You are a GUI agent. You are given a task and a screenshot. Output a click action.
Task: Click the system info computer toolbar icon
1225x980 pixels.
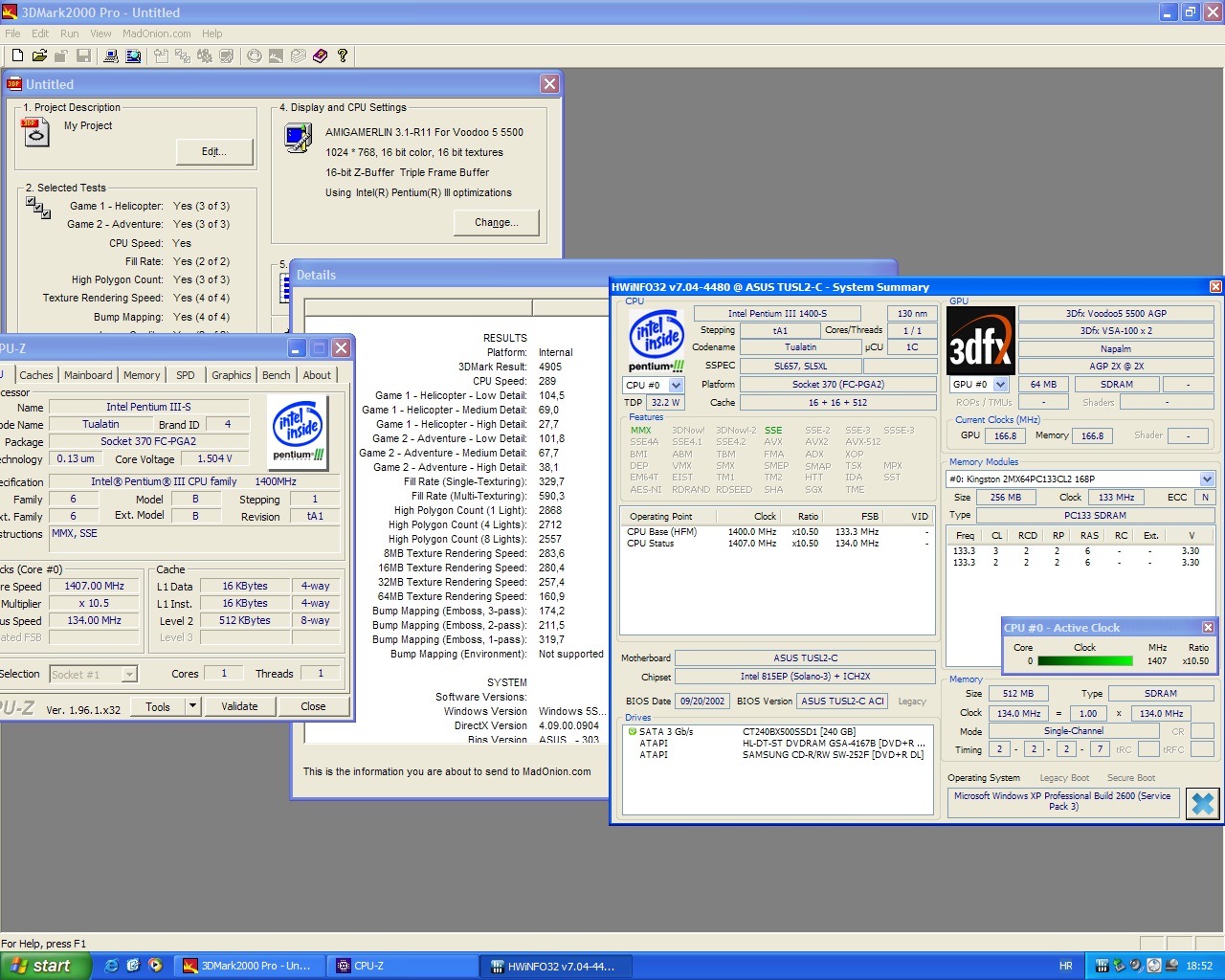pos(111,56)
